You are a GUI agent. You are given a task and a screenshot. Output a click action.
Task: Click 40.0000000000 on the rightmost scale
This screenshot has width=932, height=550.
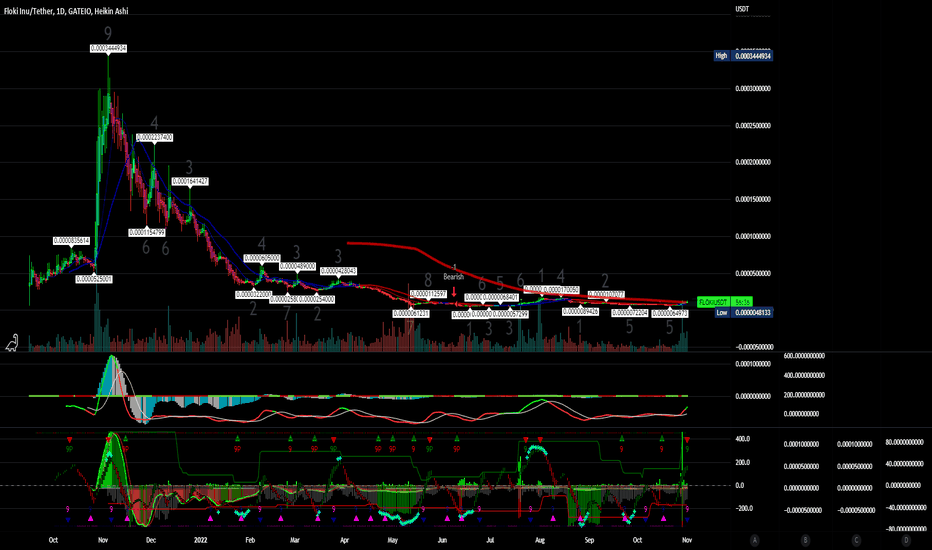[x=904, y=464]
